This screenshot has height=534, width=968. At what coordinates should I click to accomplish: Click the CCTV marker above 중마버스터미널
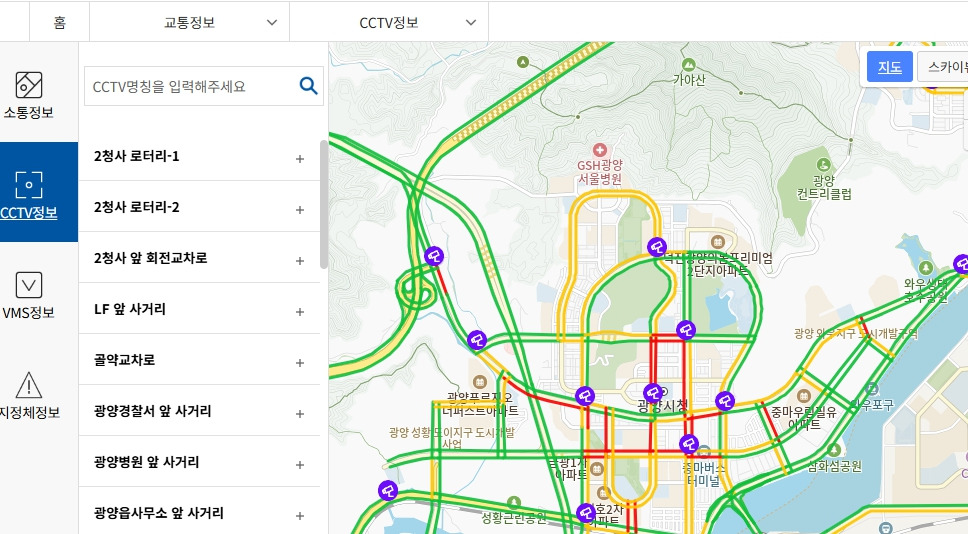689,444
